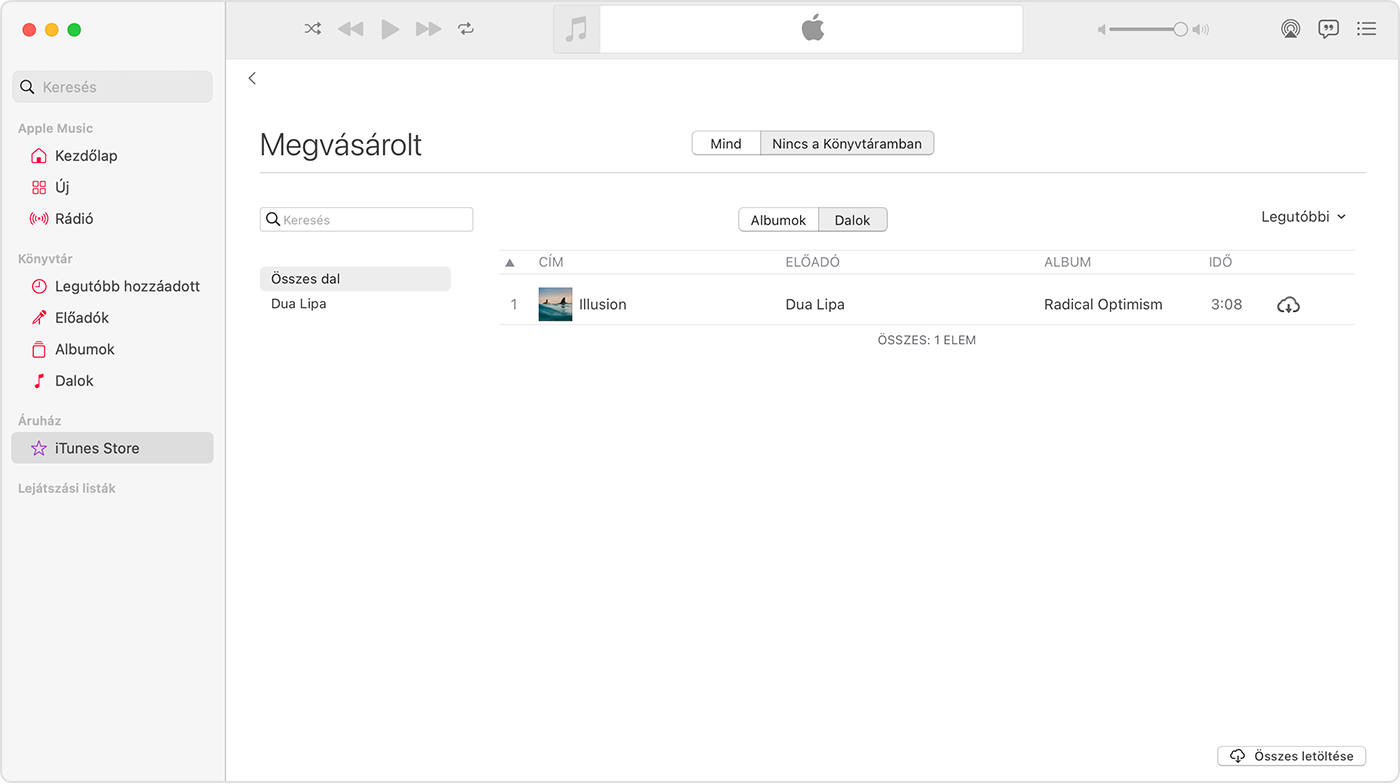Click the Lejátszási listák section header
This screenshot has width=1400, height=784.
point(67,488)
